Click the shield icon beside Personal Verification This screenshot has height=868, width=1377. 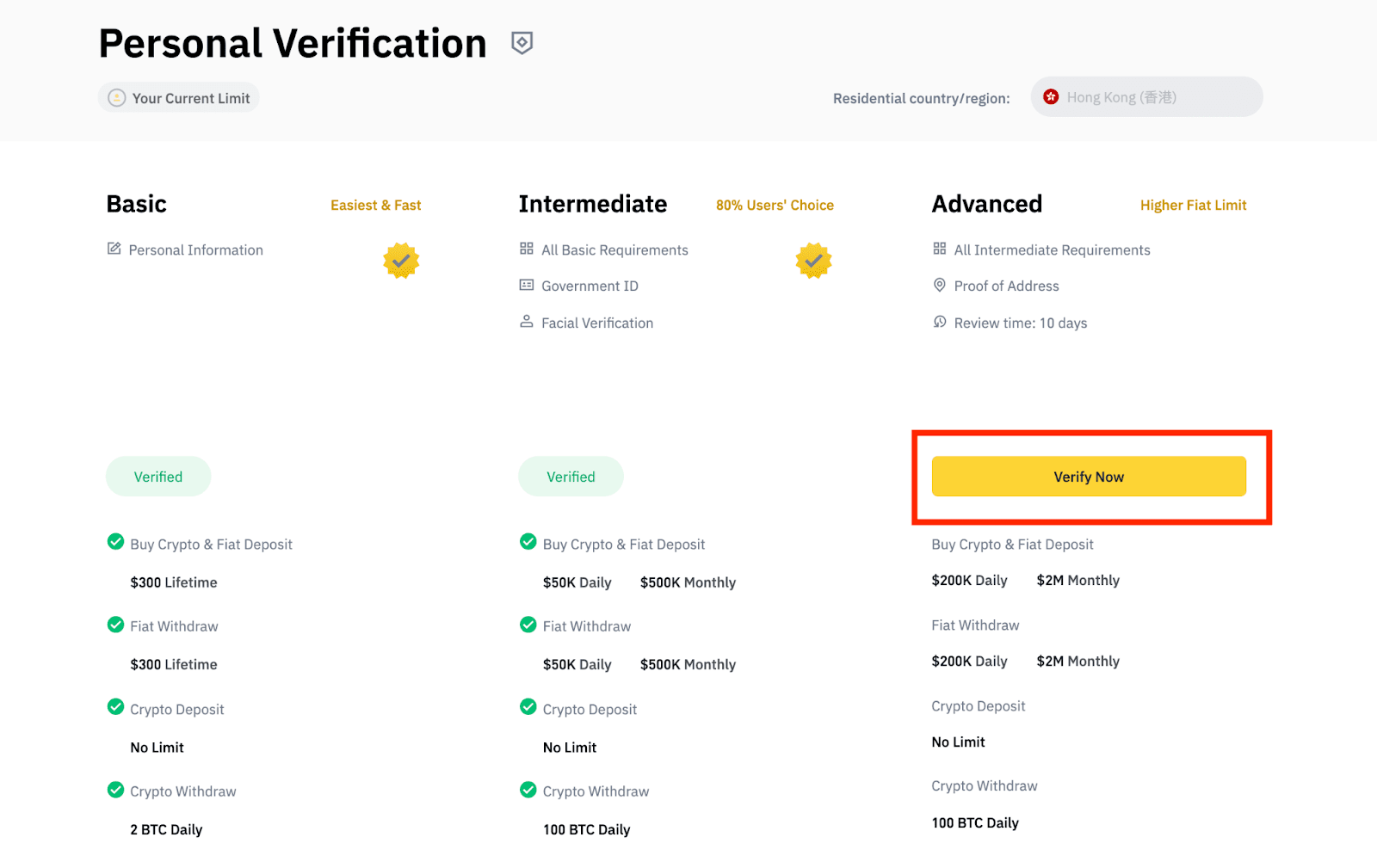[x=522, y=42]
